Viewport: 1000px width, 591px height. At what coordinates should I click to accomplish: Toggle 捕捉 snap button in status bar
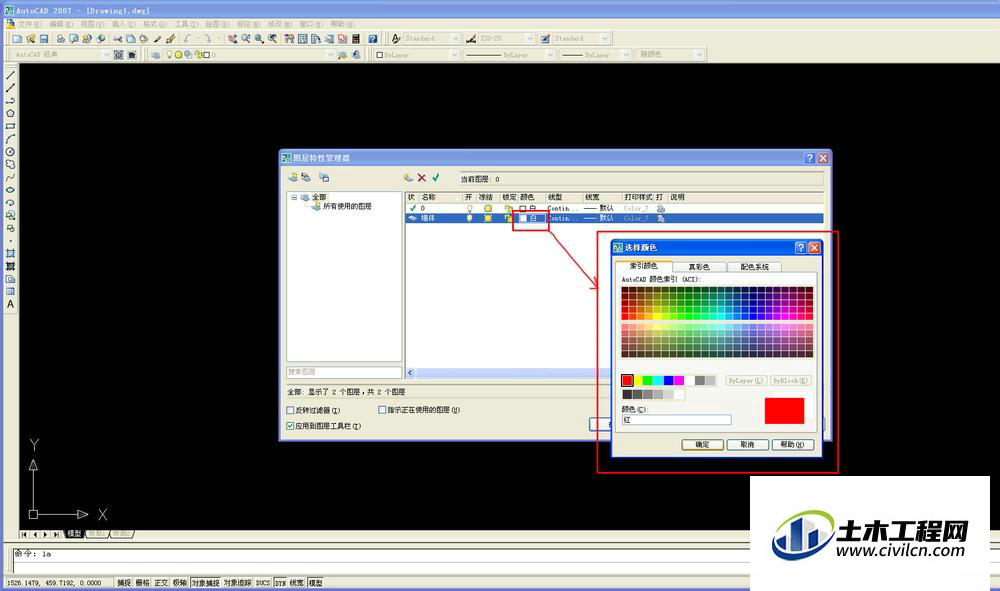click(x=124, y=583)
